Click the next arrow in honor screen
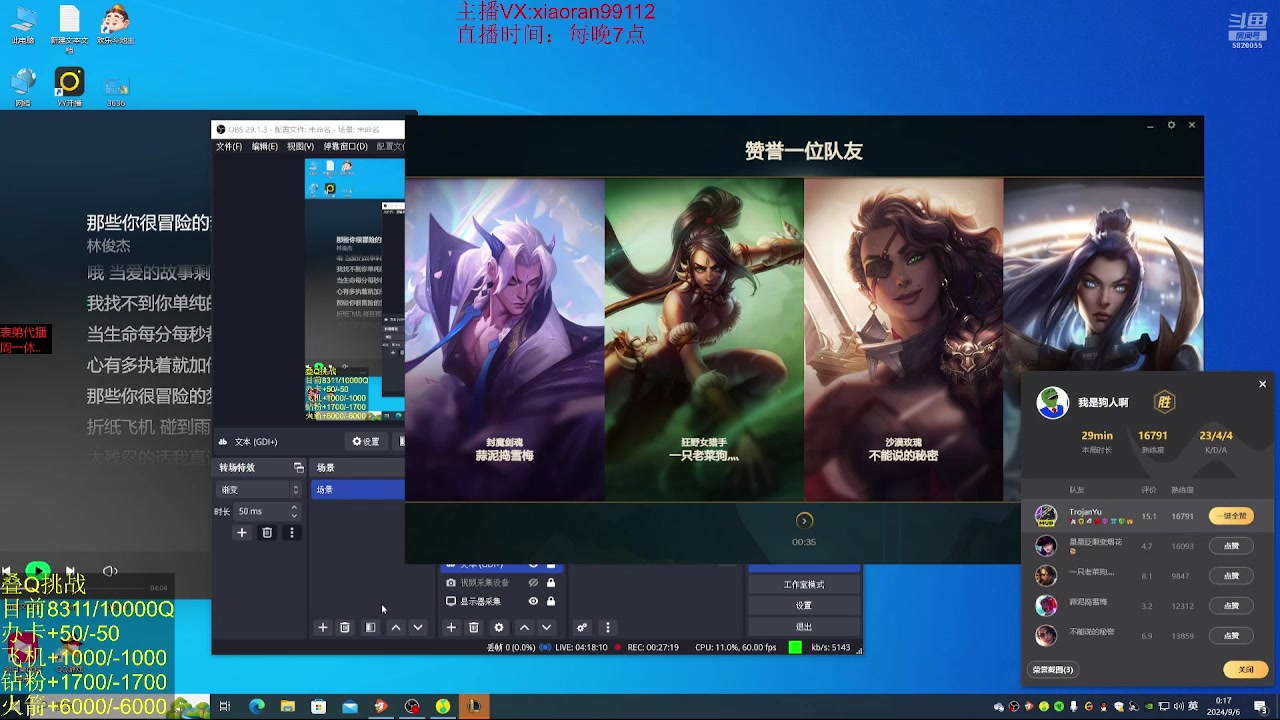Viewport: 1280px width, 720px height. point(804,520)
